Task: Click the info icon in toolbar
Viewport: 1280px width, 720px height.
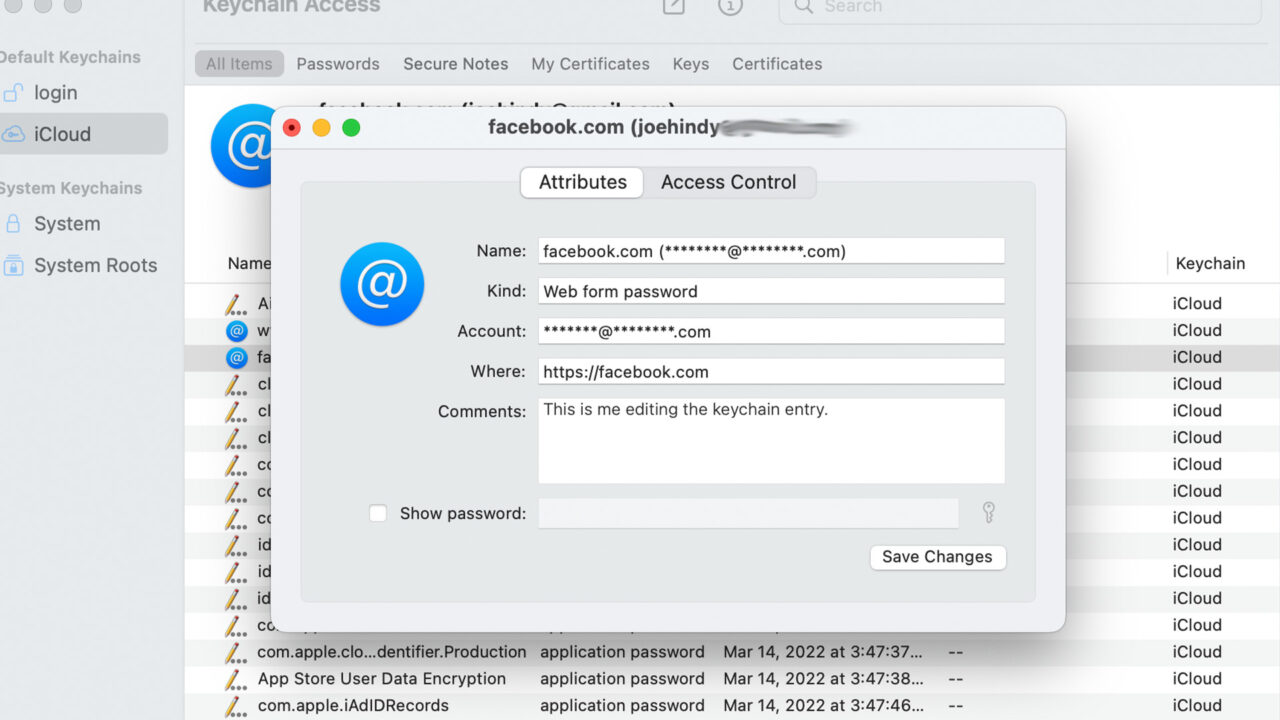Action: 730,7
